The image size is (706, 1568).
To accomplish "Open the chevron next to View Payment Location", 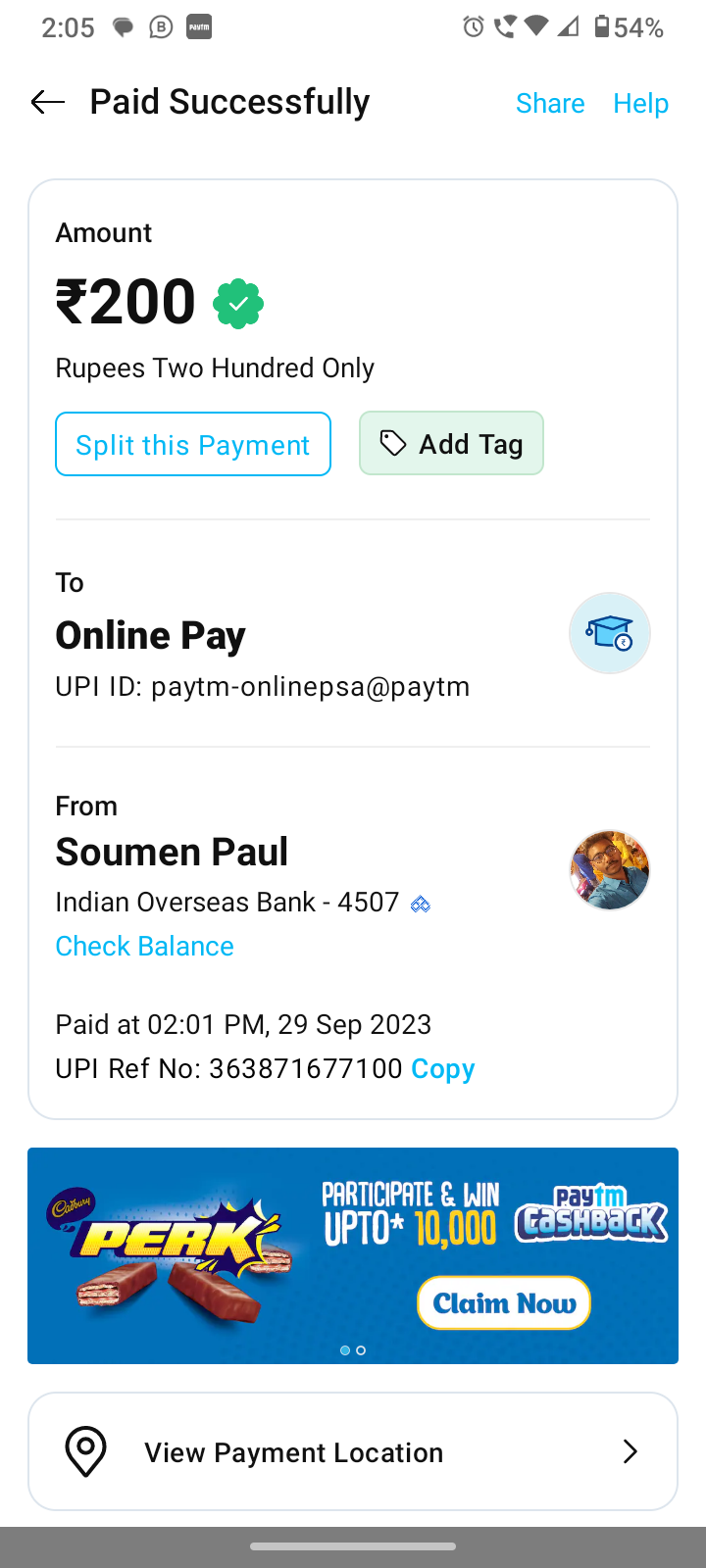I will [630, 1451].
